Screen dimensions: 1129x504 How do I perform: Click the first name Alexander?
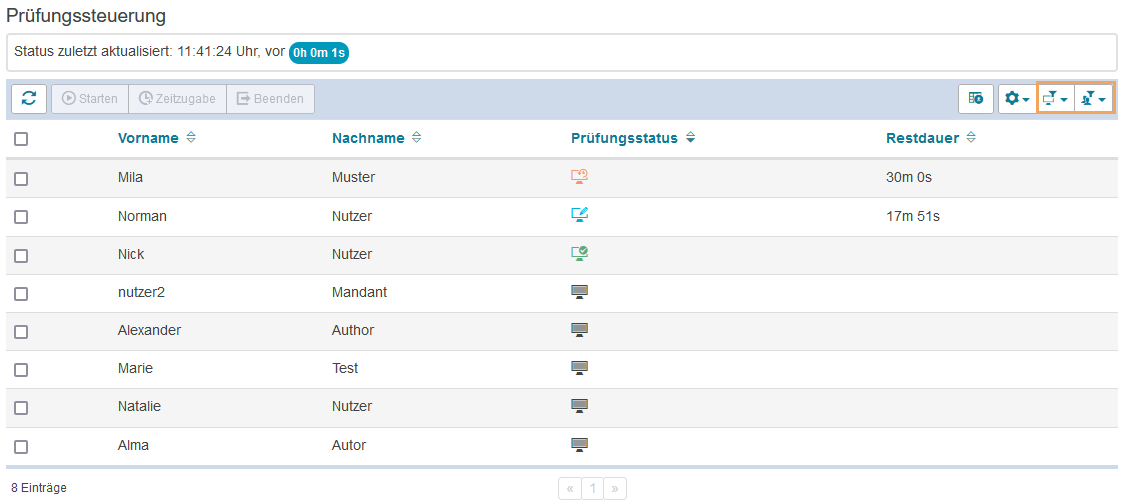coord(149,330)
